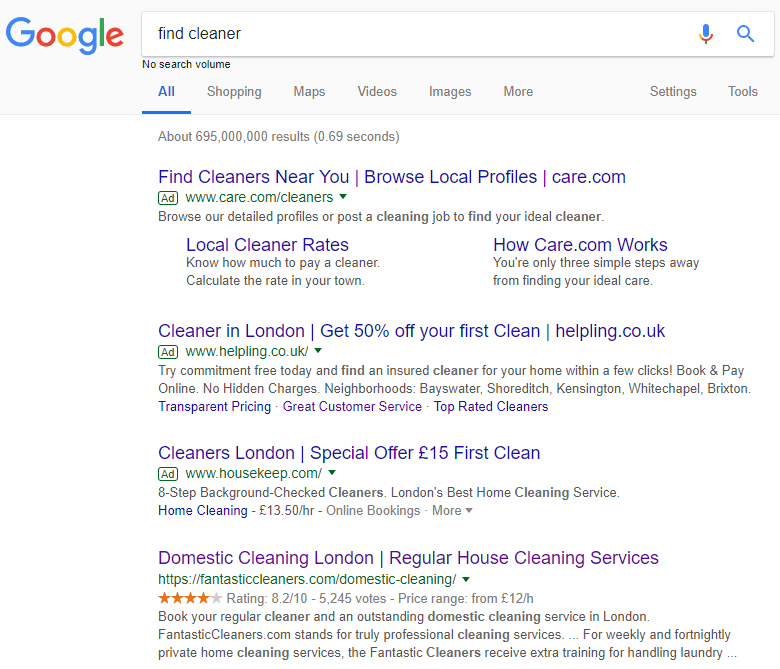This screenshot has width=780, height=669.
Task: Click 'Know how much to pay a cleaner' text
Action: pos(283,263)
